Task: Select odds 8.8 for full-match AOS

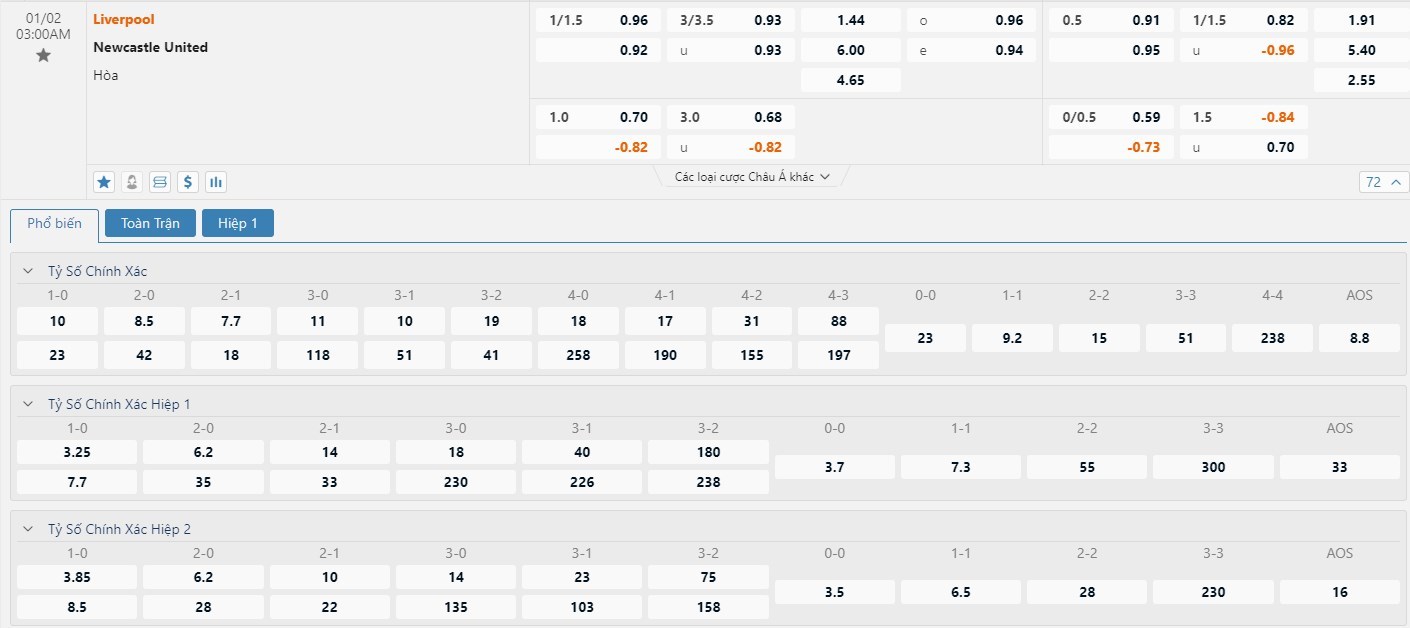Action: click(x=1359, y=338)
